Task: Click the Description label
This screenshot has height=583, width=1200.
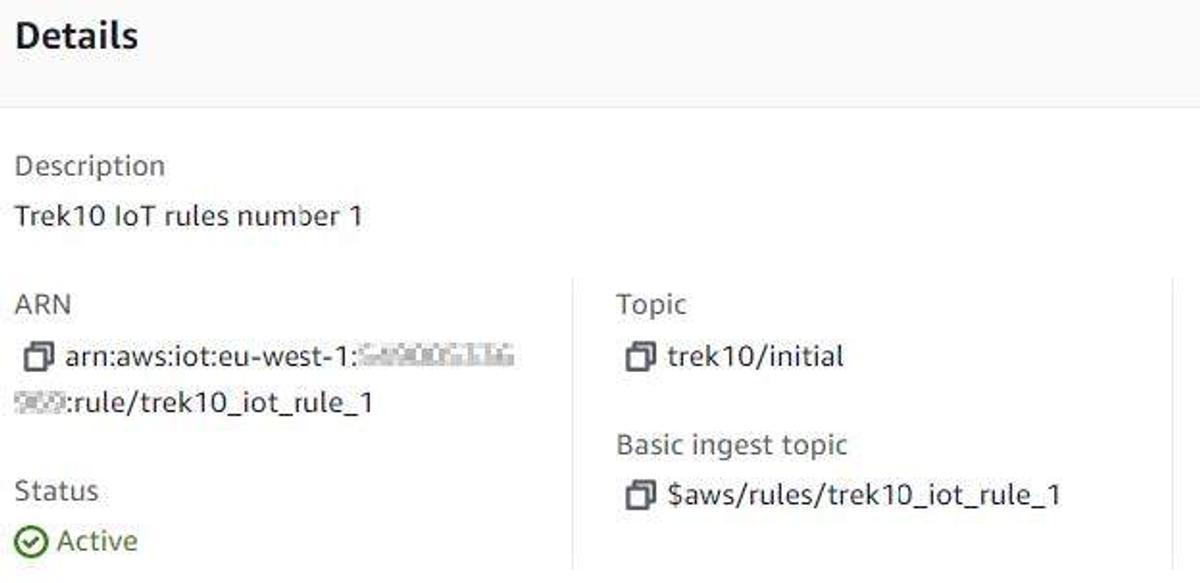Action: point(90,166)
